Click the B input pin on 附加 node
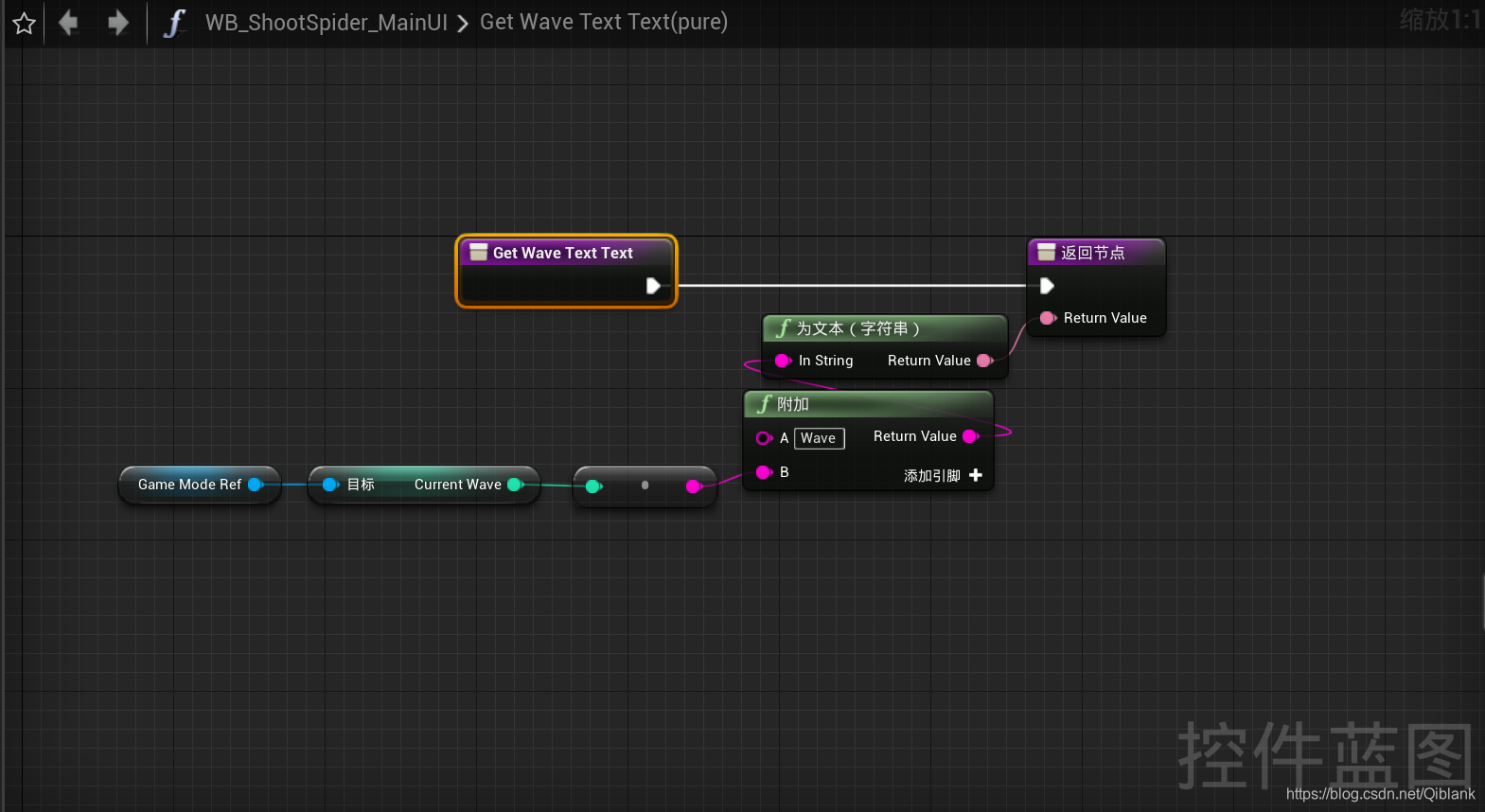The image size is (1485, 812). coord(764,472)
